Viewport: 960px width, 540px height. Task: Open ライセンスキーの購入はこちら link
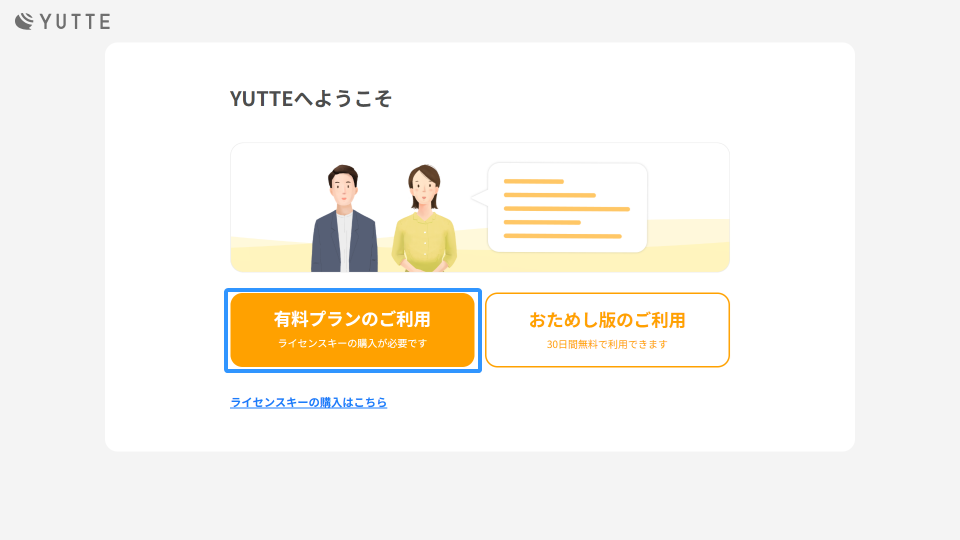click(x=309, y=402)
